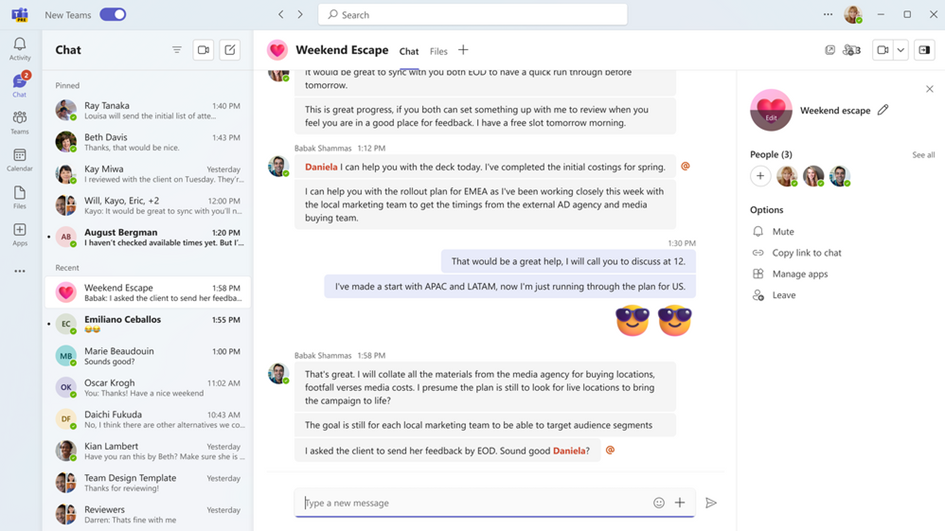Click the Meet now video icon in chat list
The height and width of the screenshot is (531, 945).
[x=203, y=50]
